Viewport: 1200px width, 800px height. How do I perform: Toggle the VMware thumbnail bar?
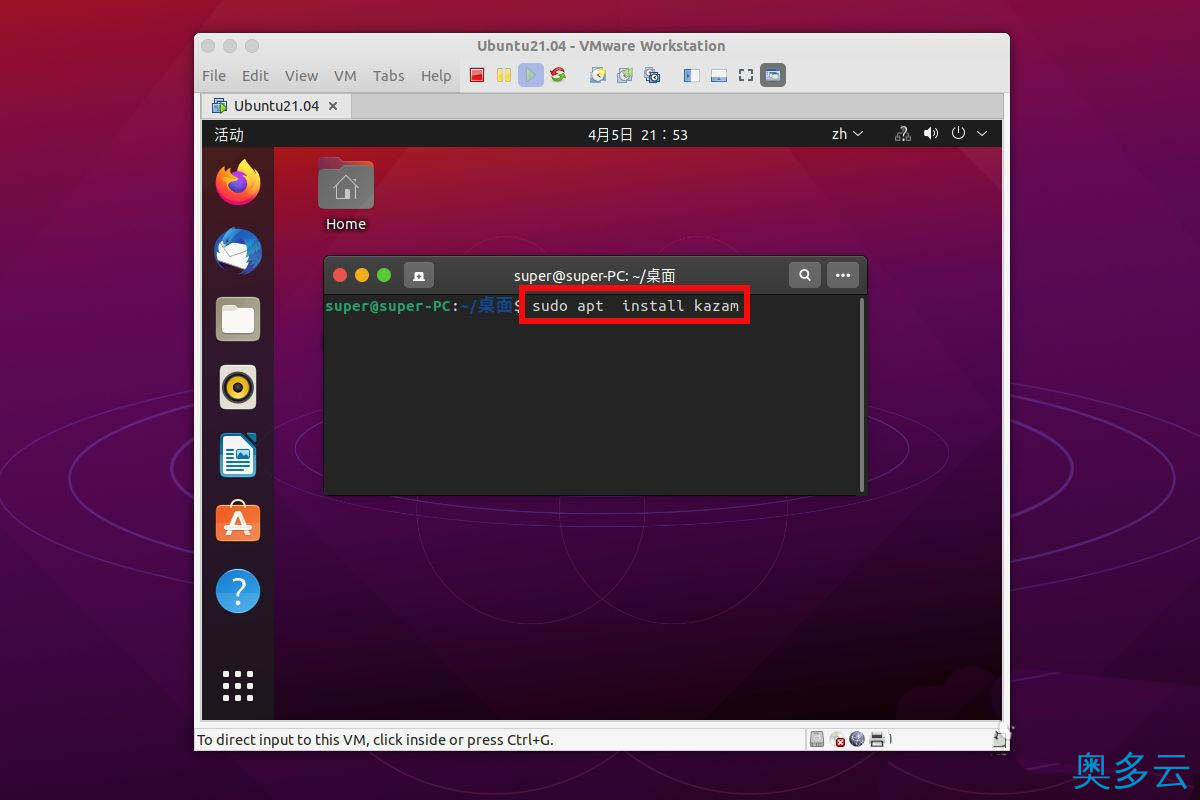pos(718,74)
